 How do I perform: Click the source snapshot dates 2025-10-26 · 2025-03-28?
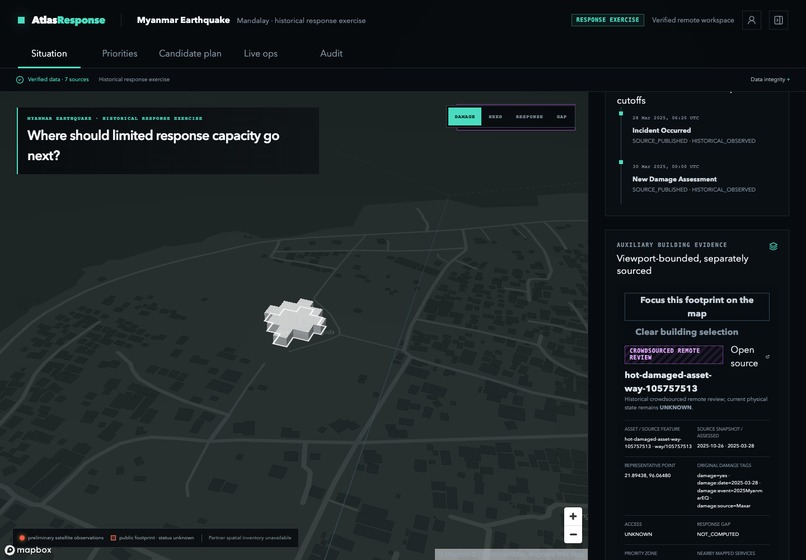[725, 446]
